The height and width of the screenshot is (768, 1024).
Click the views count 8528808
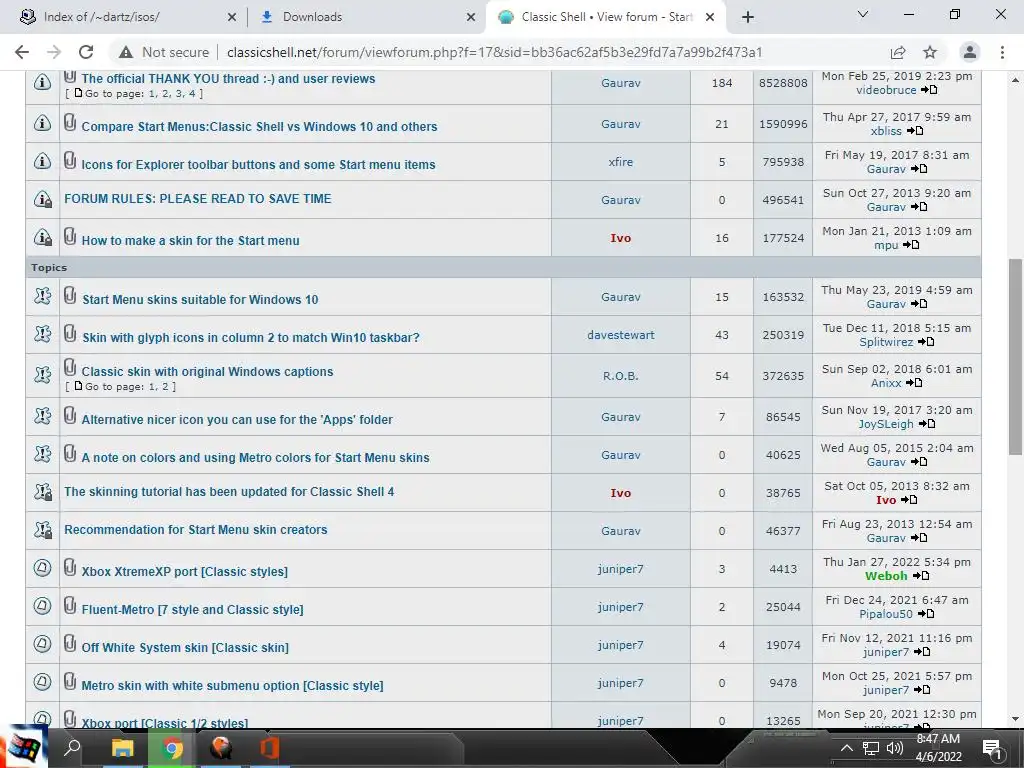[783, 83]
